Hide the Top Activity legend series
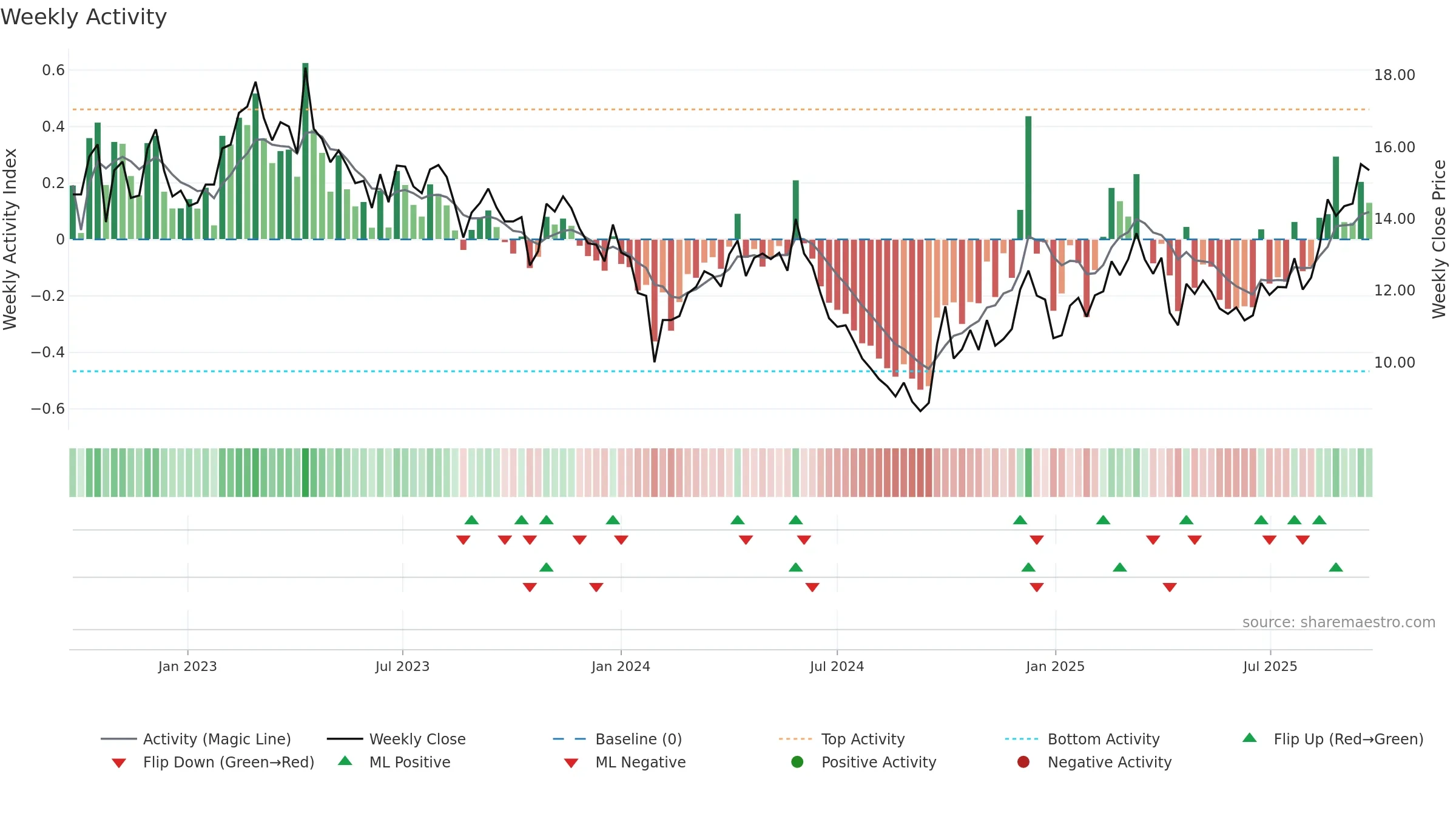 (841, 739)
